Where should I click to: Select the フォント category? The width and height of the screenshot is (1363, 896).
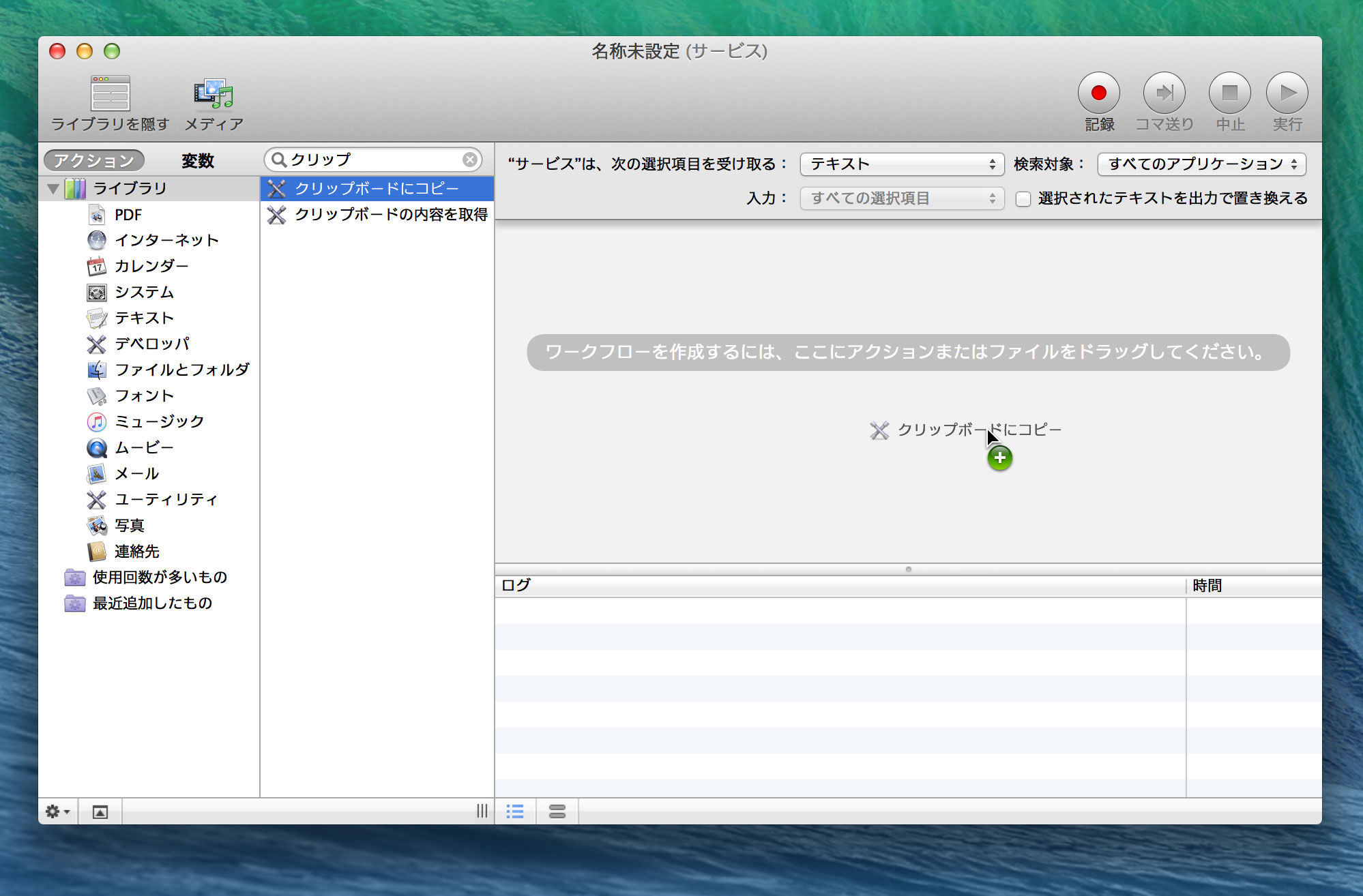(149, 395)
